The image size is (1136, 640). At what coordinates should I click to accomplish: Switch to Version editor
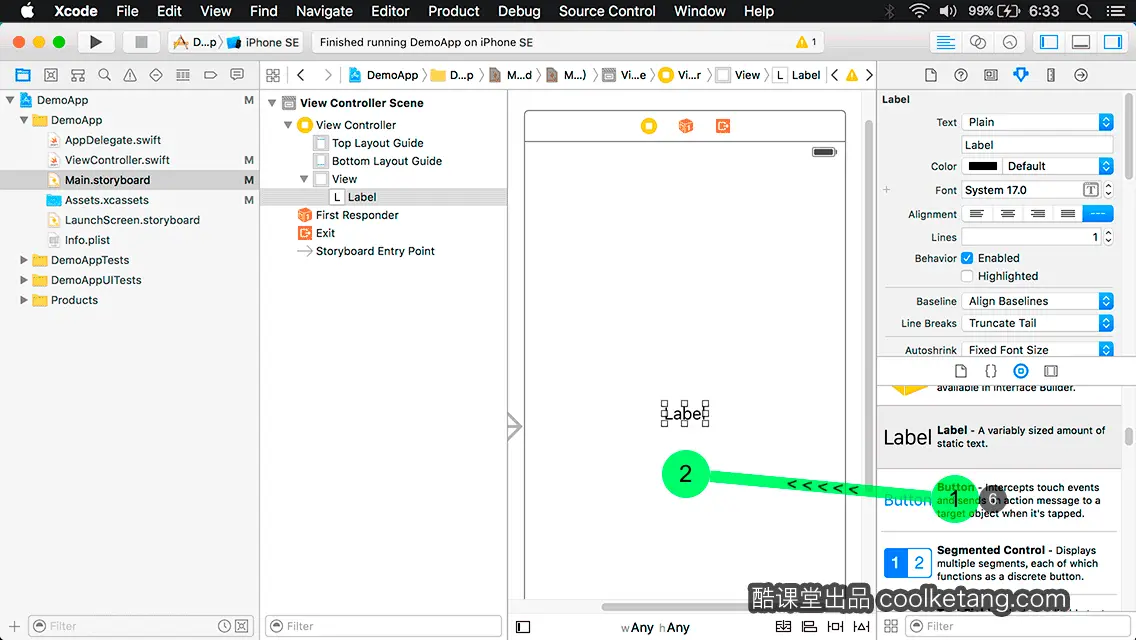tap(1009, 42)
